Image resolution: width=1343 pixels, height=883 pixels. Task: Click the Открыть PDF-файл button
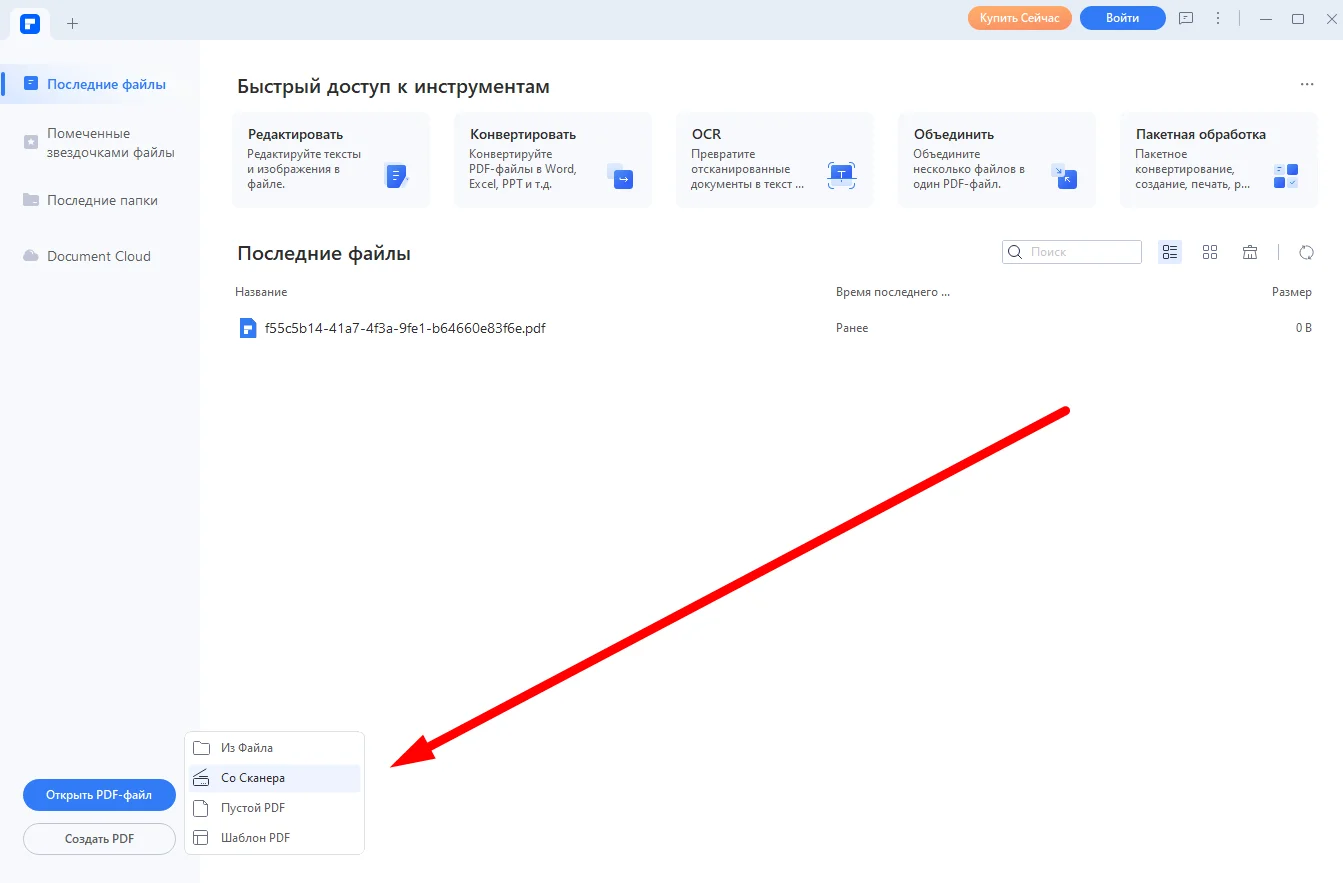[x=99, y=796]
